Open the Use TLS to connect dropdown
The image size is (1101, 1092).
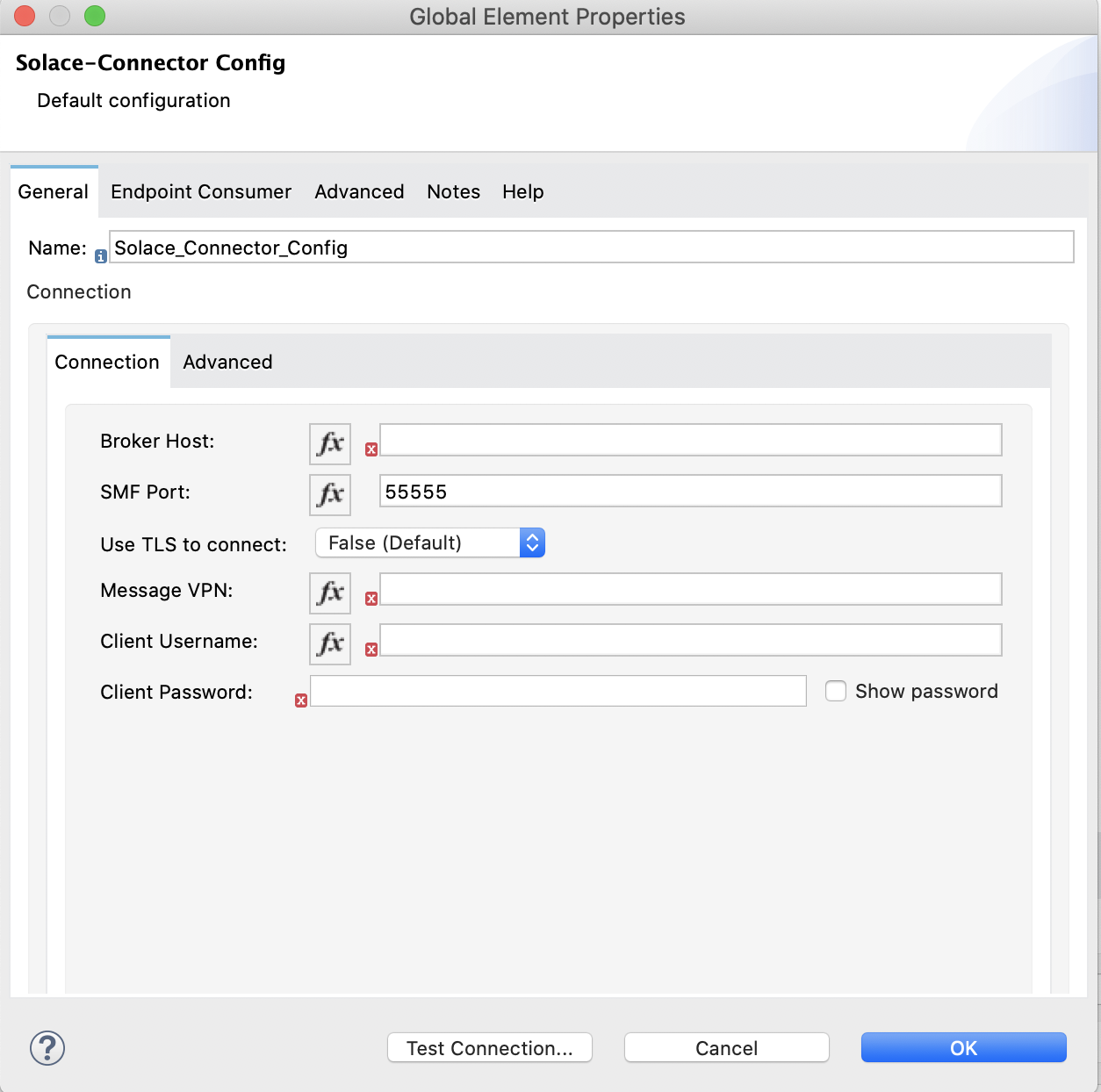(430, 543)
